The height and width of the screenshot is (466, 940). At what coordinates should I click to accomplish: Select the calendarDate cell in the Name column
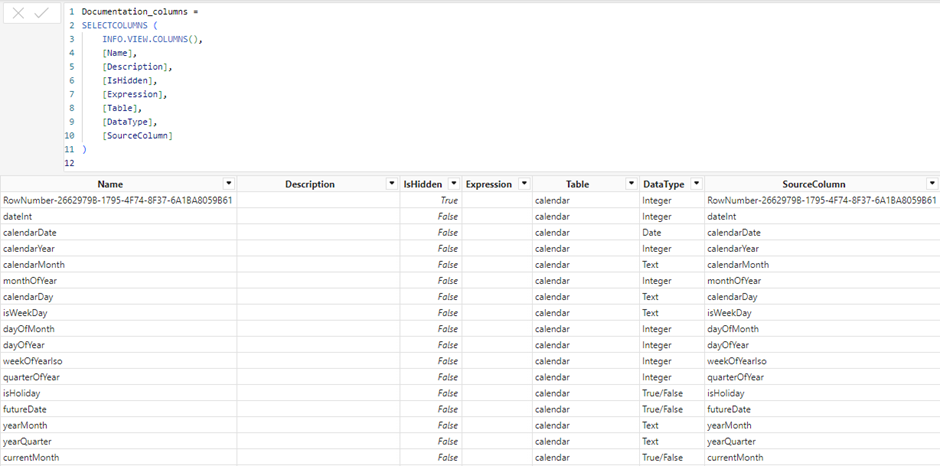pyautogui.click(x=30, y=232)
